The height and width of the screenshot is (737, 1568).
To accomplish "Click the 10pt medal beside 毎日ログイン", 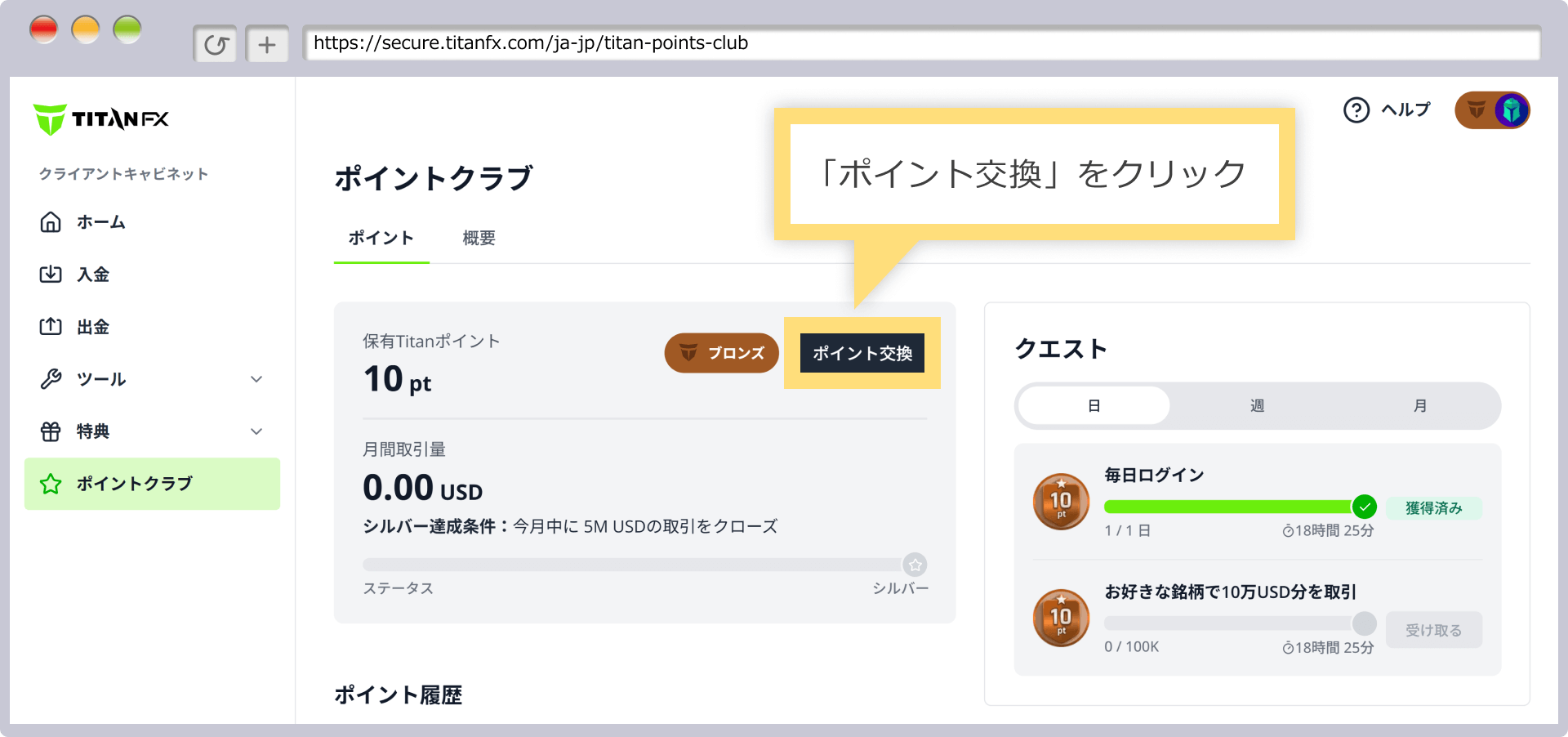I will coord(1061,501).
